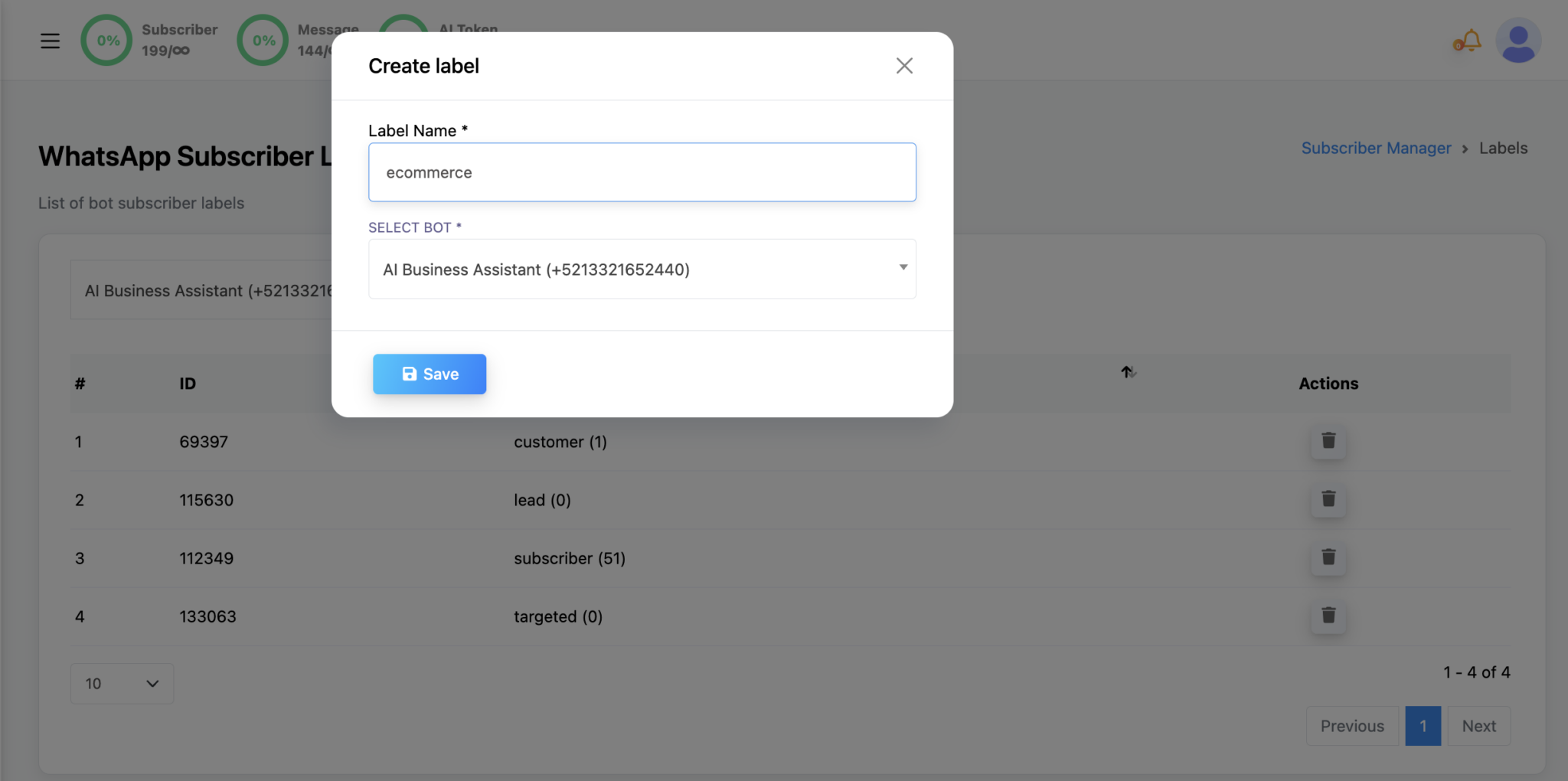Click the Actions column header
The height and width of the screenshot is (781, 1568).
click(x=1328, y=384)
